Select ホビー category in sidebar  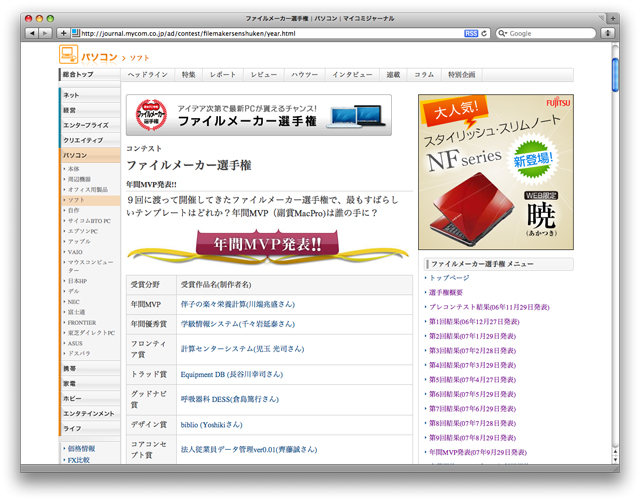pos(90,399)
